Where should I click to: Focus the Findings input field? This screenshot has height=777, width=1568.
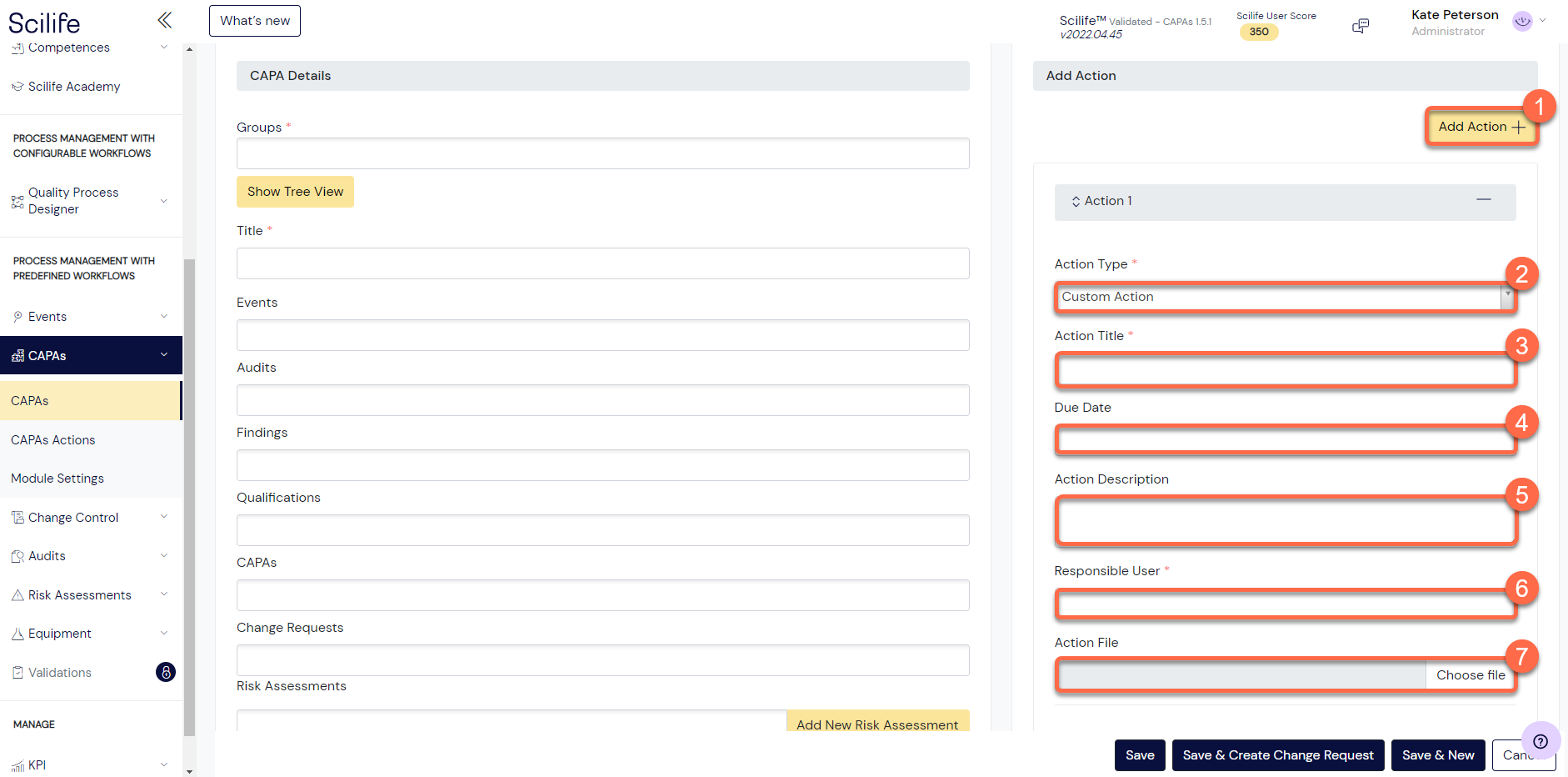click(x=603, y=465)
